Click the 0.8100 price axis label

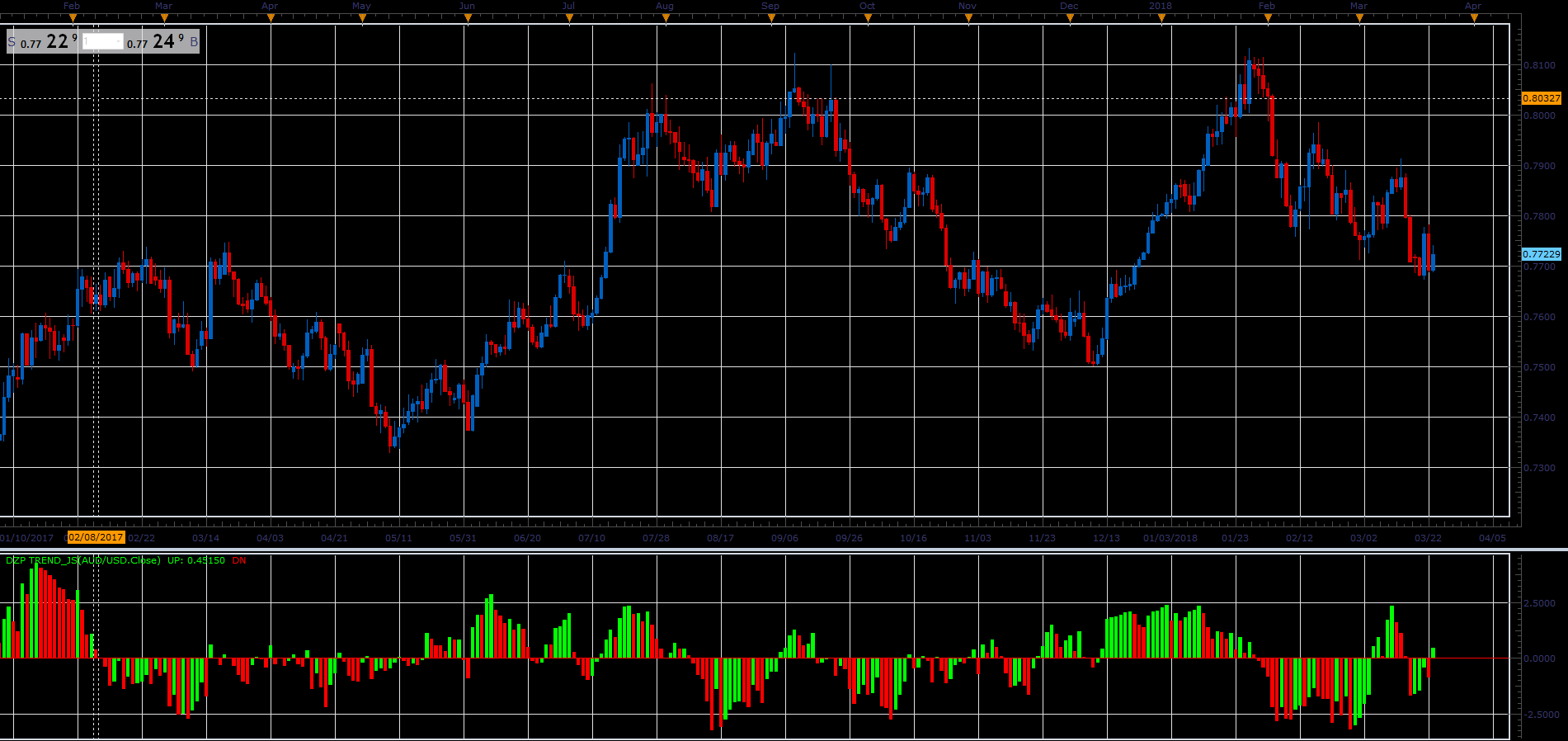coord(1539,64)
